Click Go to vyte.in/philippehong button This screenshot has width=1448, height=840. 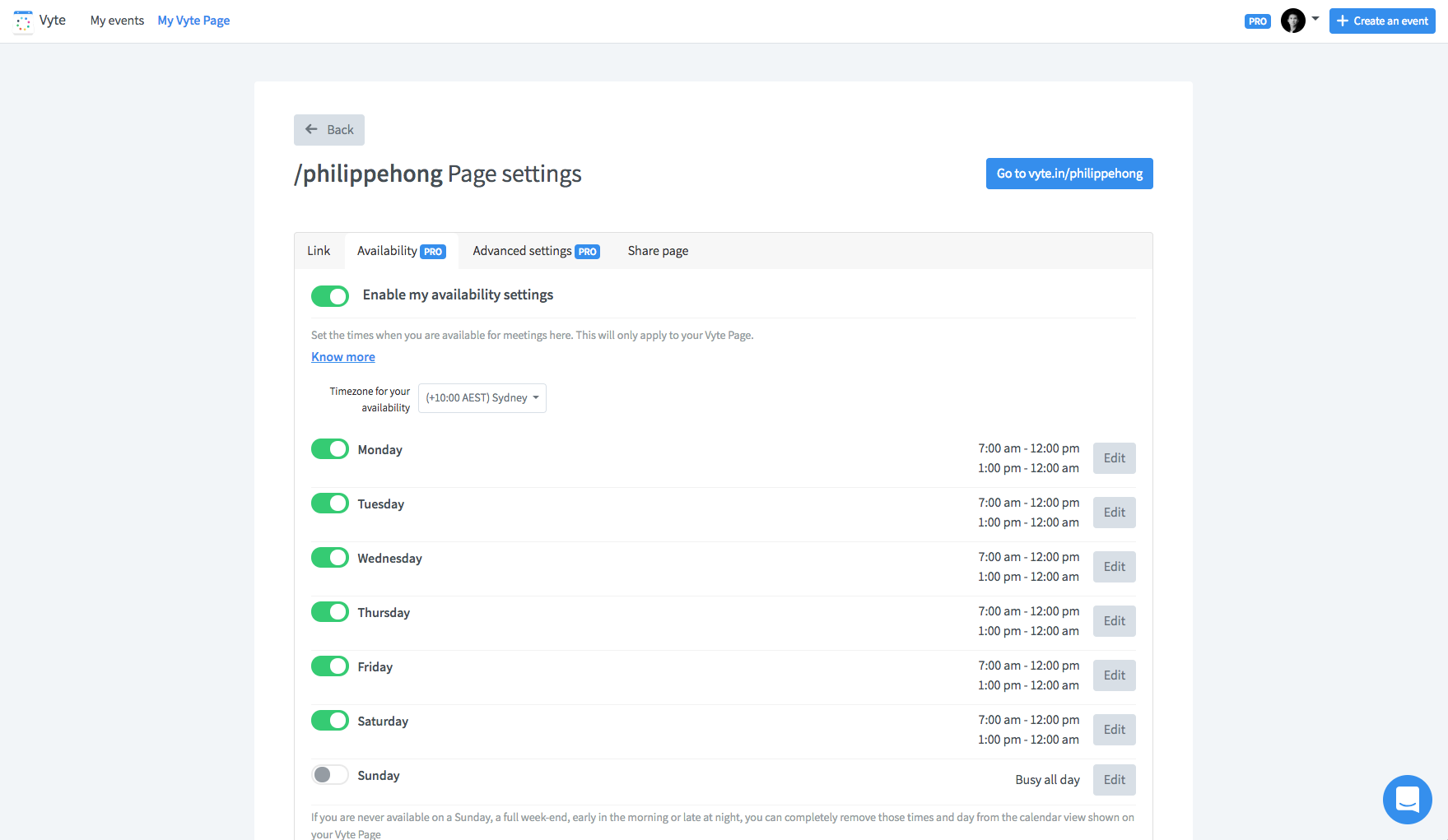pyautogui.click(x=1069, y=174)
